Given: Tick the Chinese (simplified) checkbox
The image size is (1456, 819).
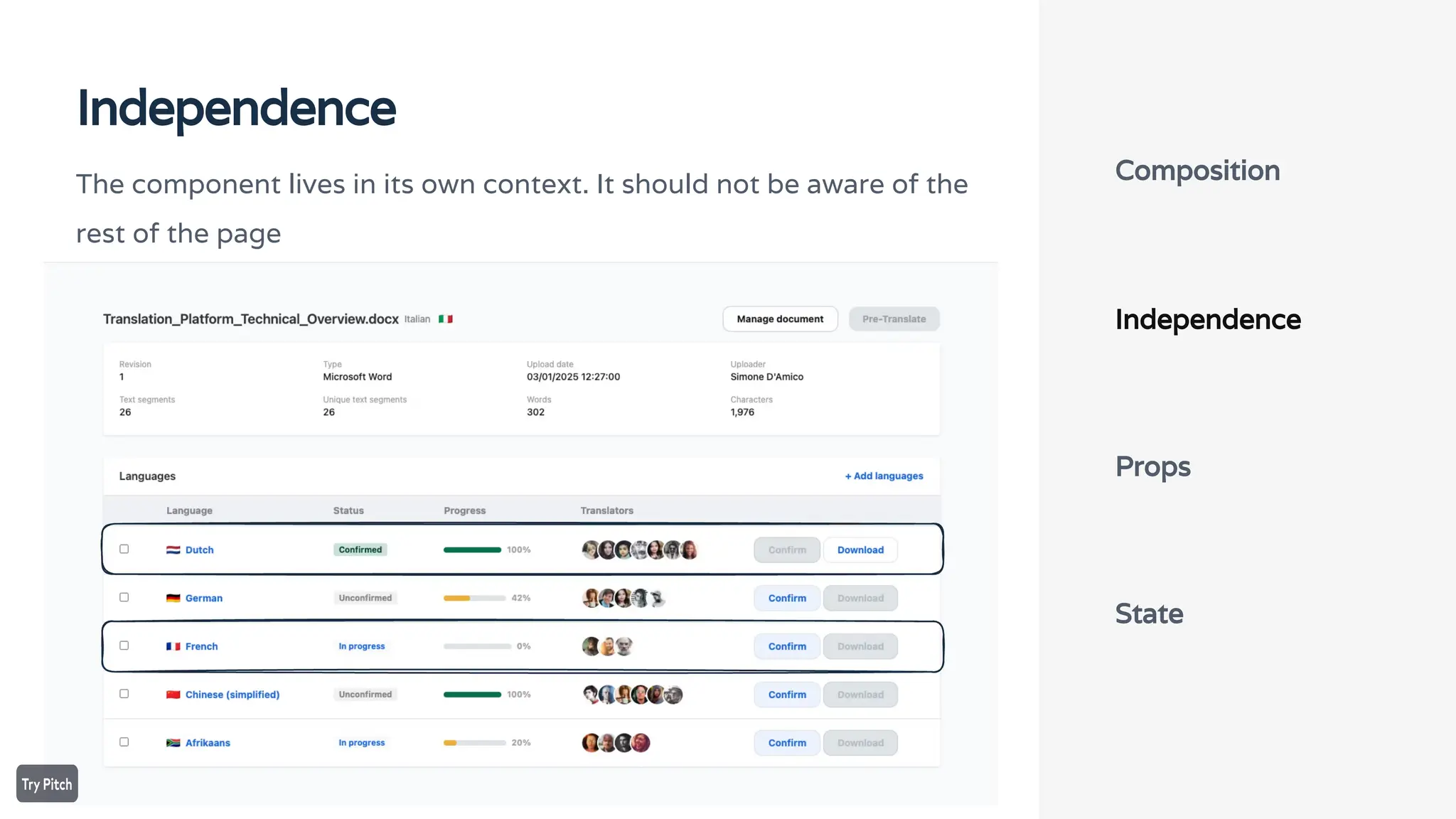Looking at the screenshot, I should tap(124, 693).
